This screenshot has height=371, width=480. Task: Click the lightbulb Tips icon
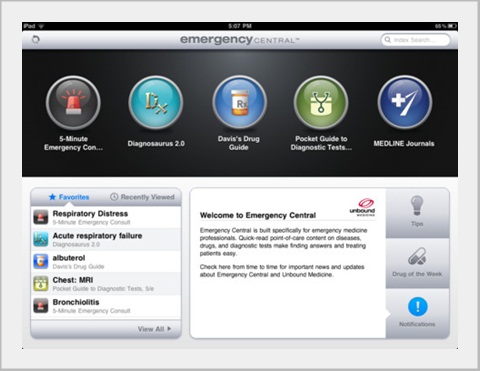coord(417,206)
